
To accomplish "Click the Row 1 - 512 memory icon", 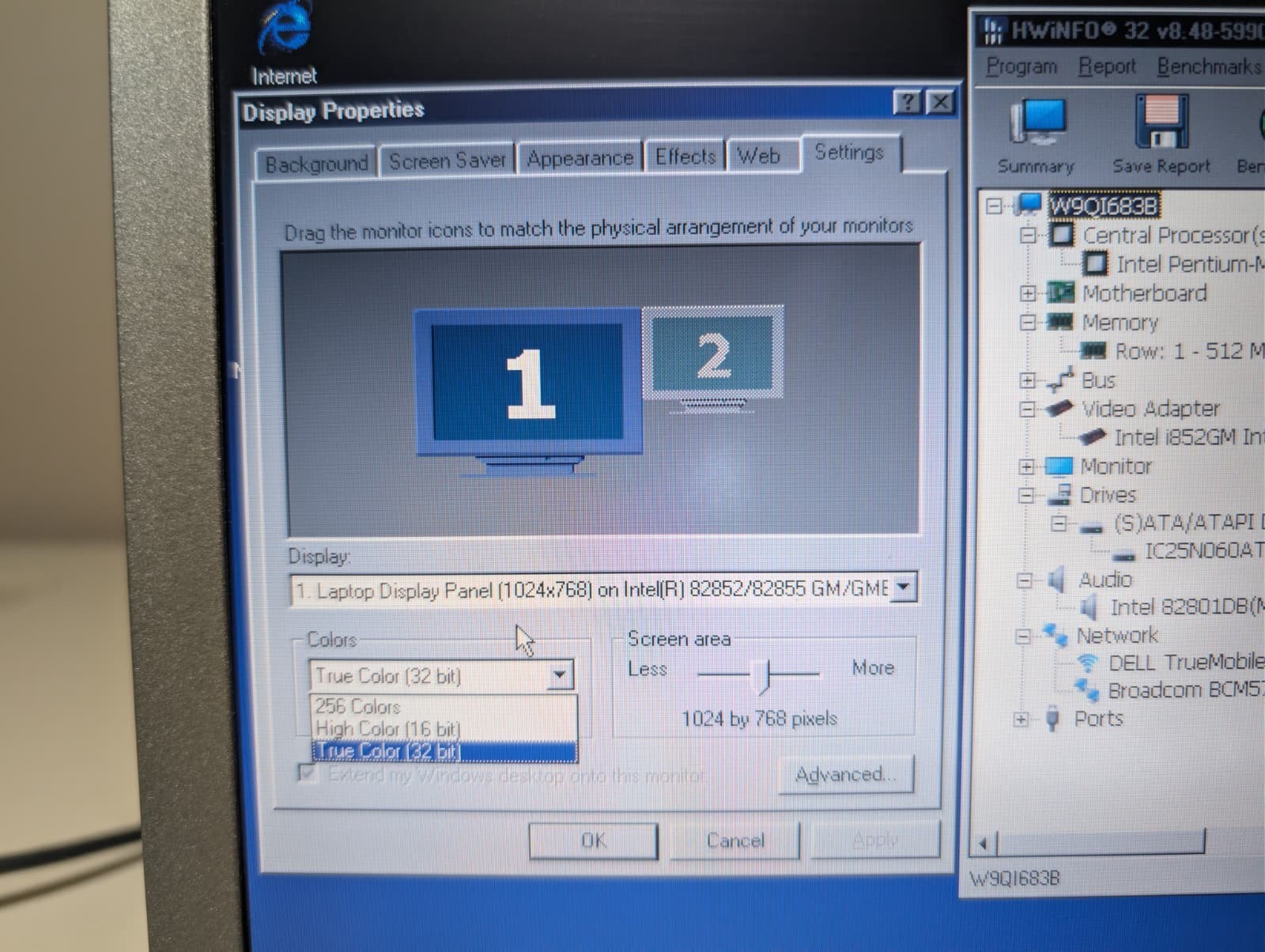I will tap(1093, 349).
